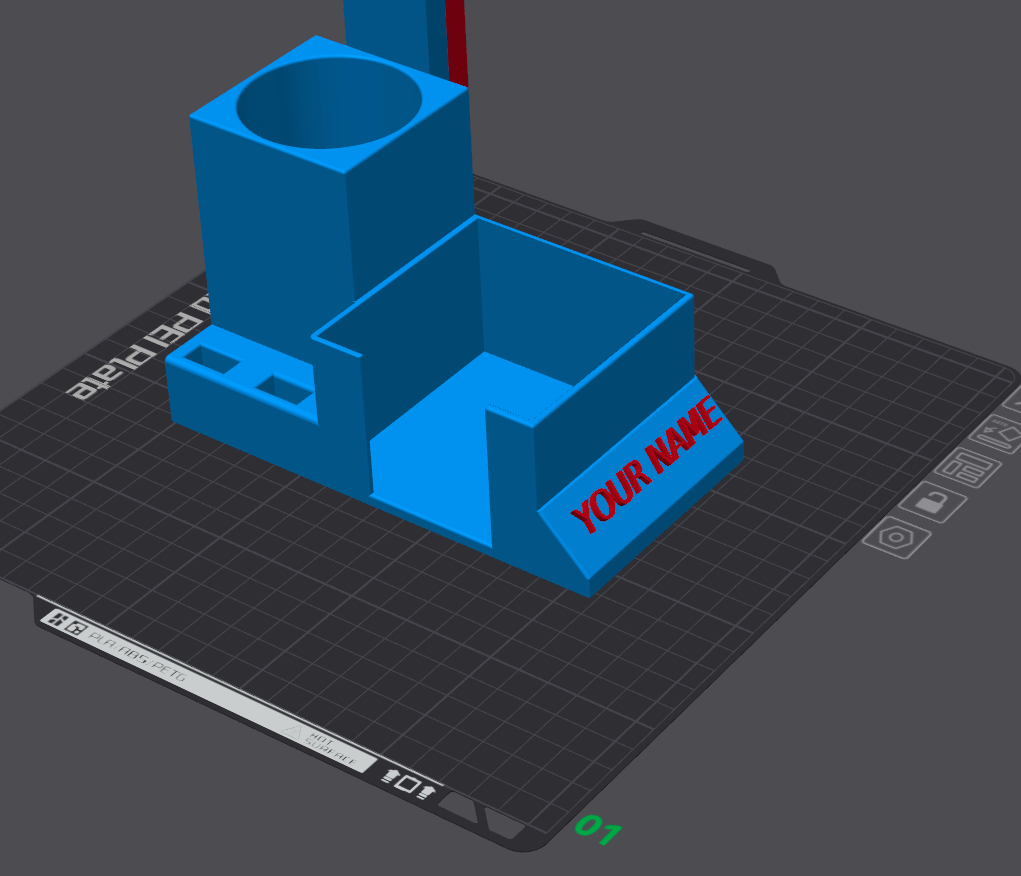Viewport: 1021px width, 876px height.
Task: Select the red YOUR NAME text
Action: (x=647, y=464)
